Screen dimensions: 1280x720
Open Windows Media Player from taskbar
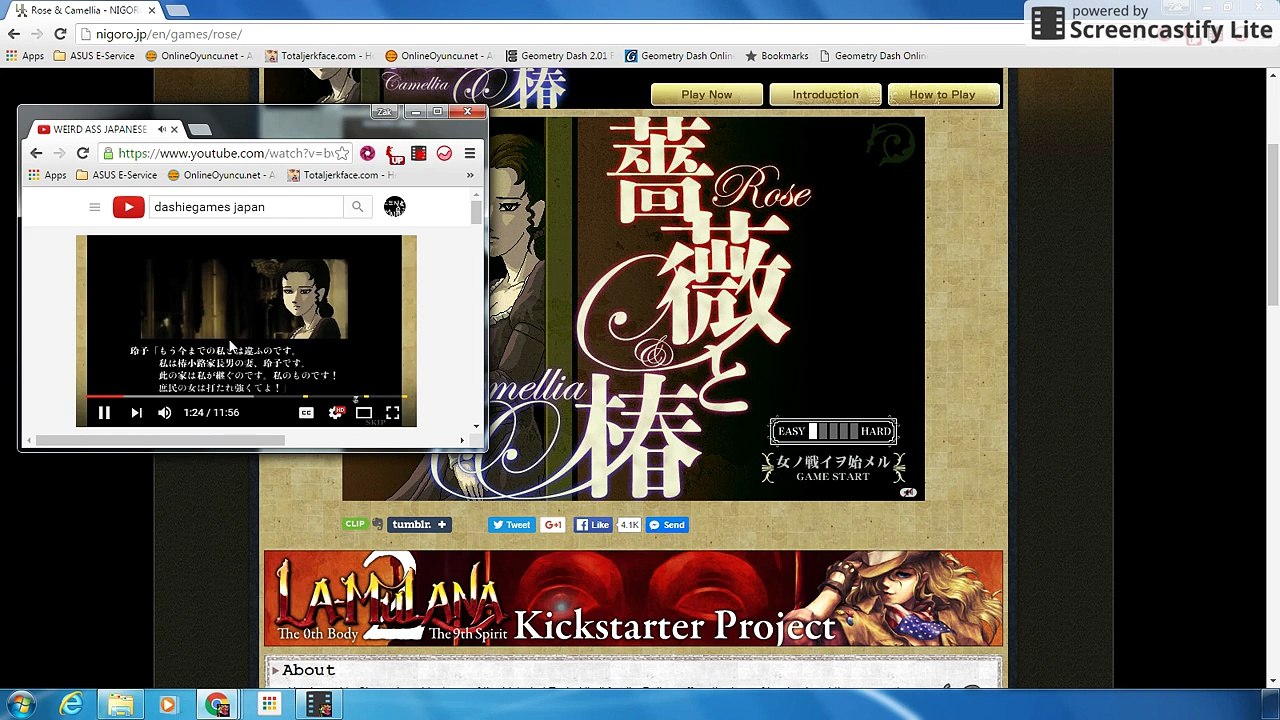168,705
